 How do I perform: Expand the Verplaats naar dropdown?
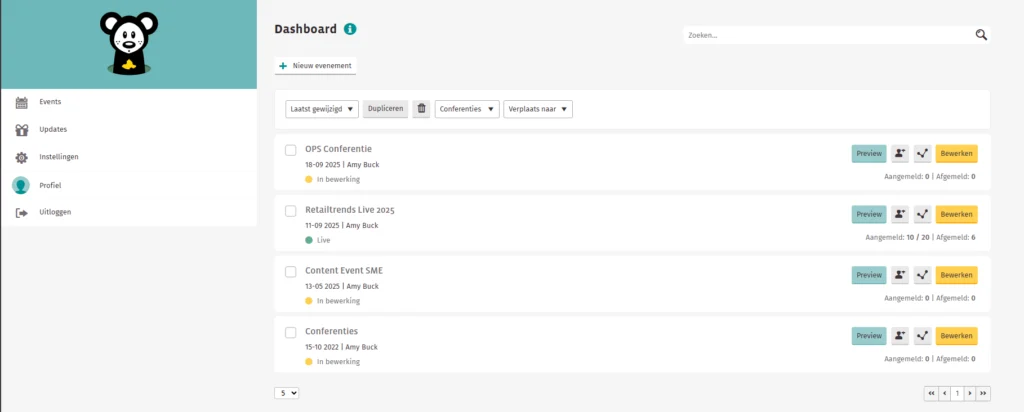click(x=538, y=109)
